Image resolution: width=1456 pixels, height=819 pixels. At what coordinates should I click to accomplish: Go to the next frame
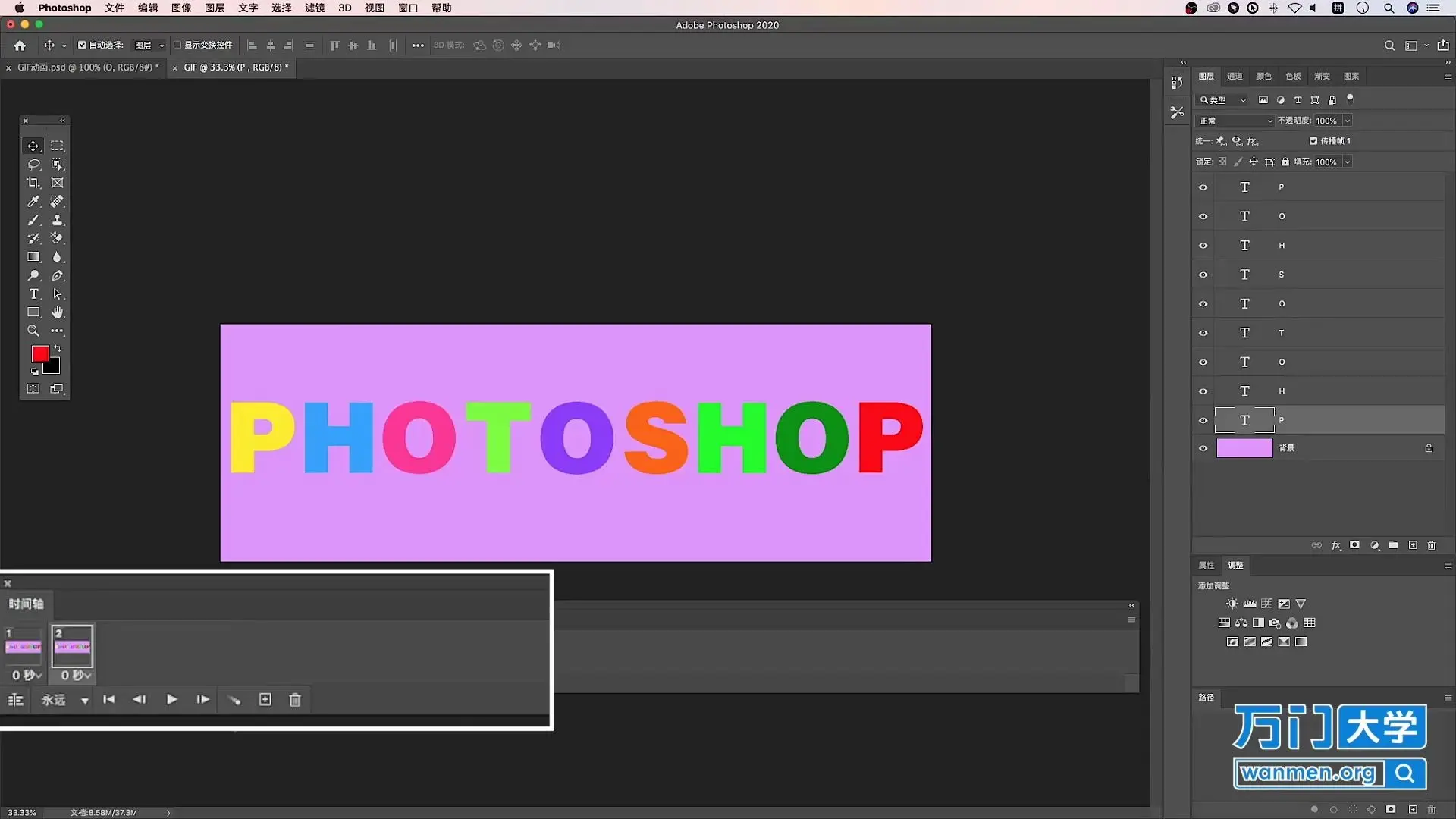click(x=202, y=699)
